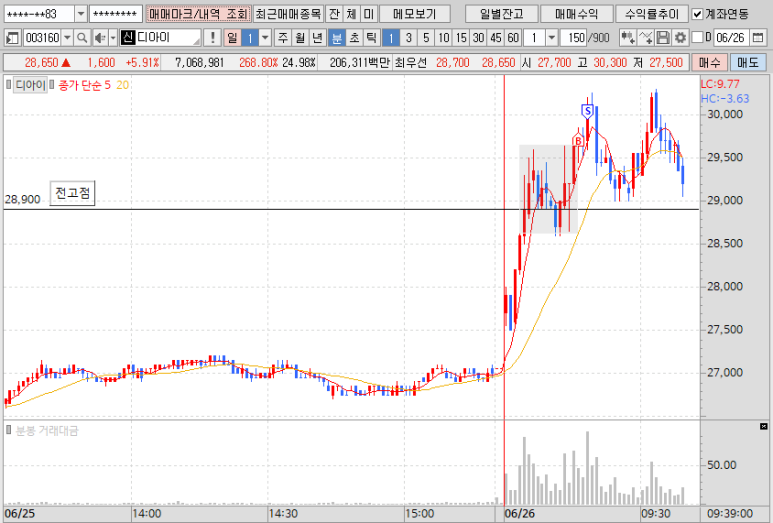The width and height of the screenshot is (773, 523).
Task: Open 수익률추이 return trend
Action: [x=652, y=14]
